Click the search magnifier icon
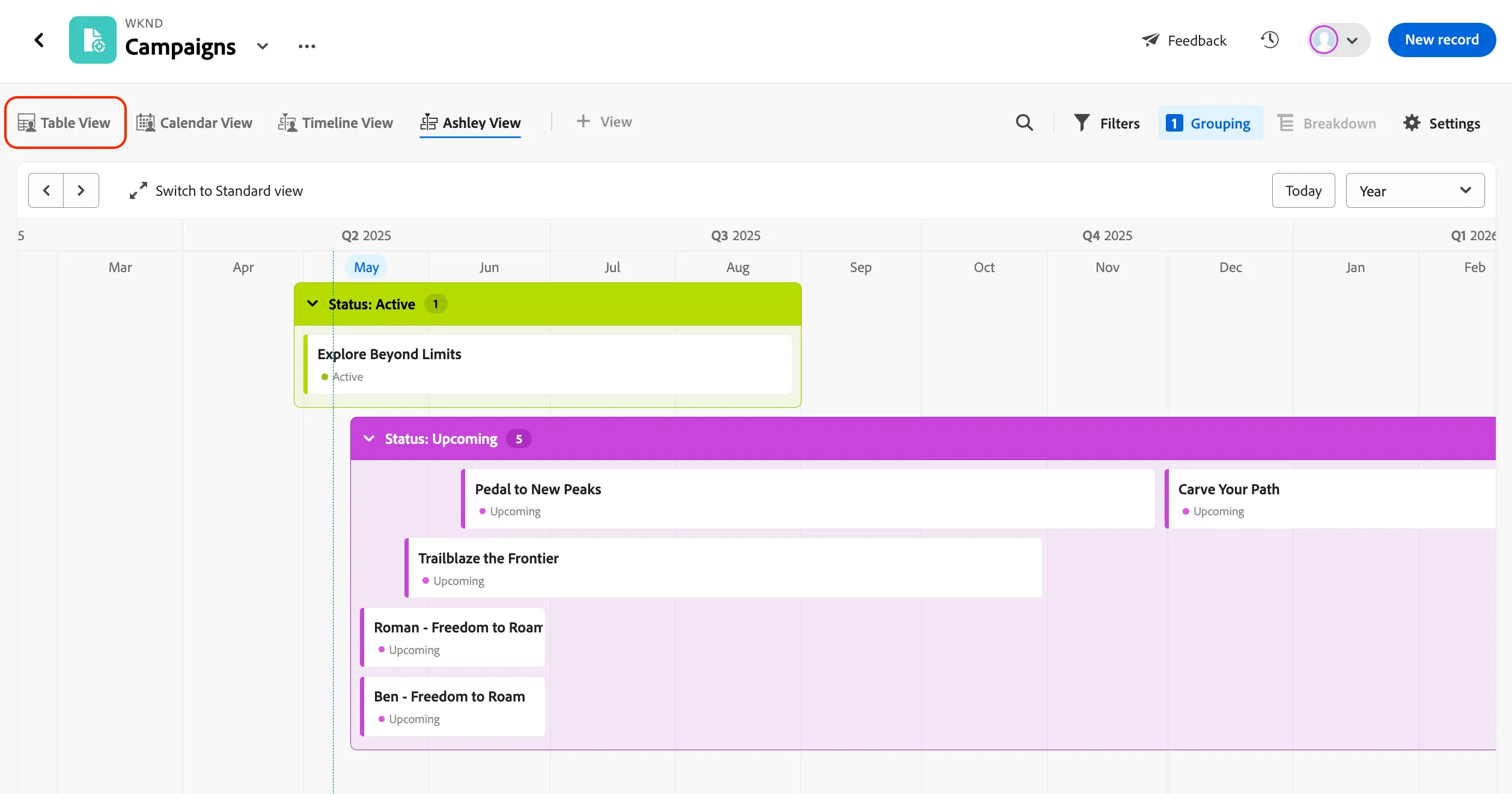This screenshot has width=1512, height=794. click(x=1024, y=123)
